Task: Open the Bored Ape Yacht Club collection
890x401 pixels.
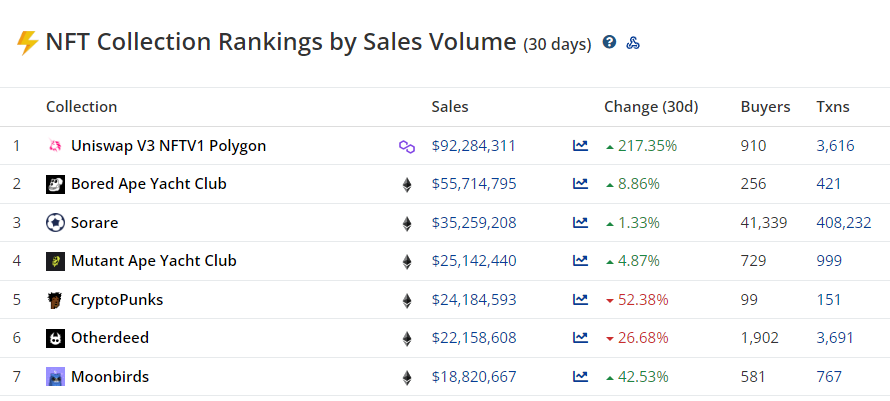Action: coord(148,184)
